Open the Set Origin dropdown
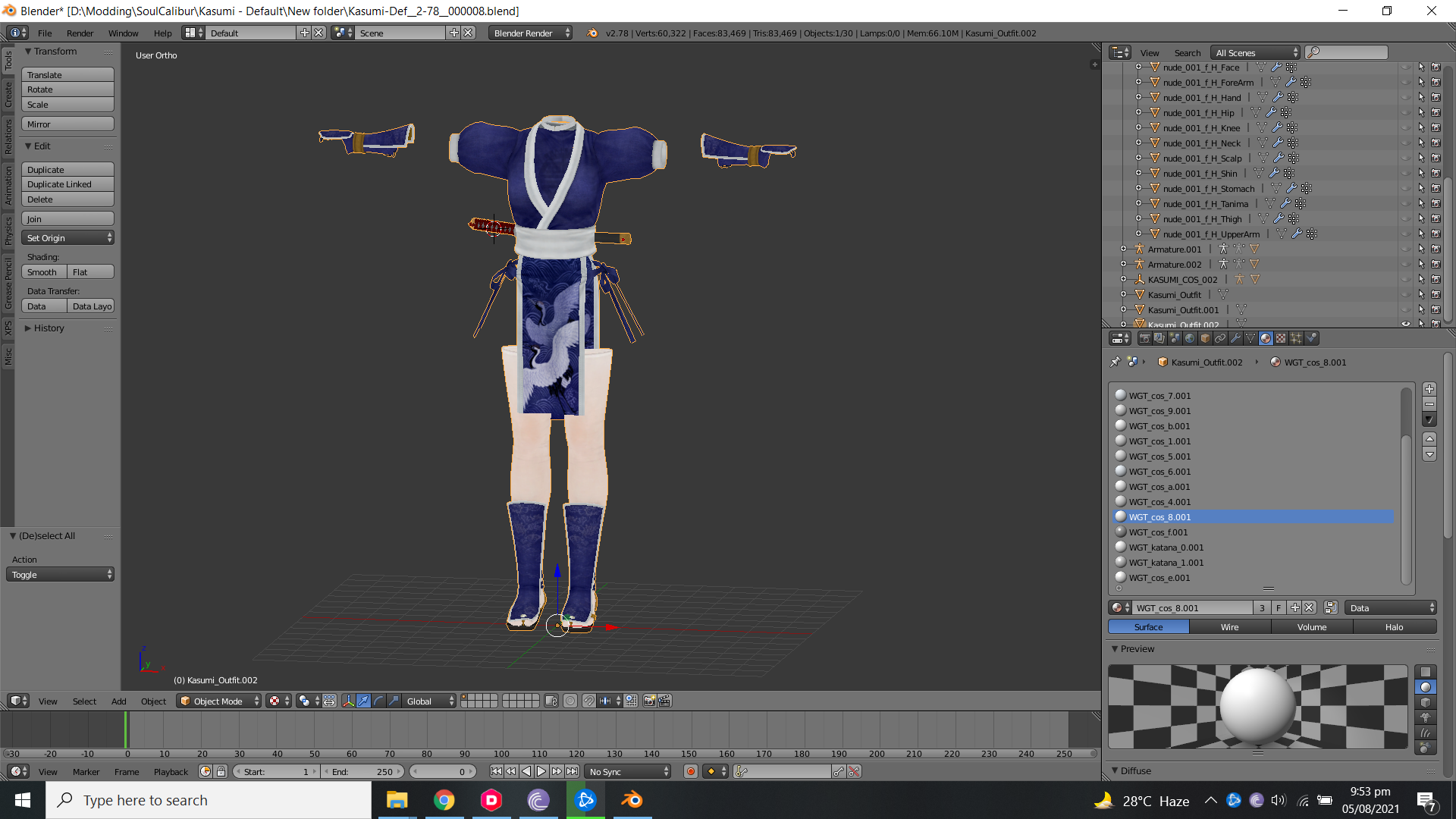 [67, 238]
